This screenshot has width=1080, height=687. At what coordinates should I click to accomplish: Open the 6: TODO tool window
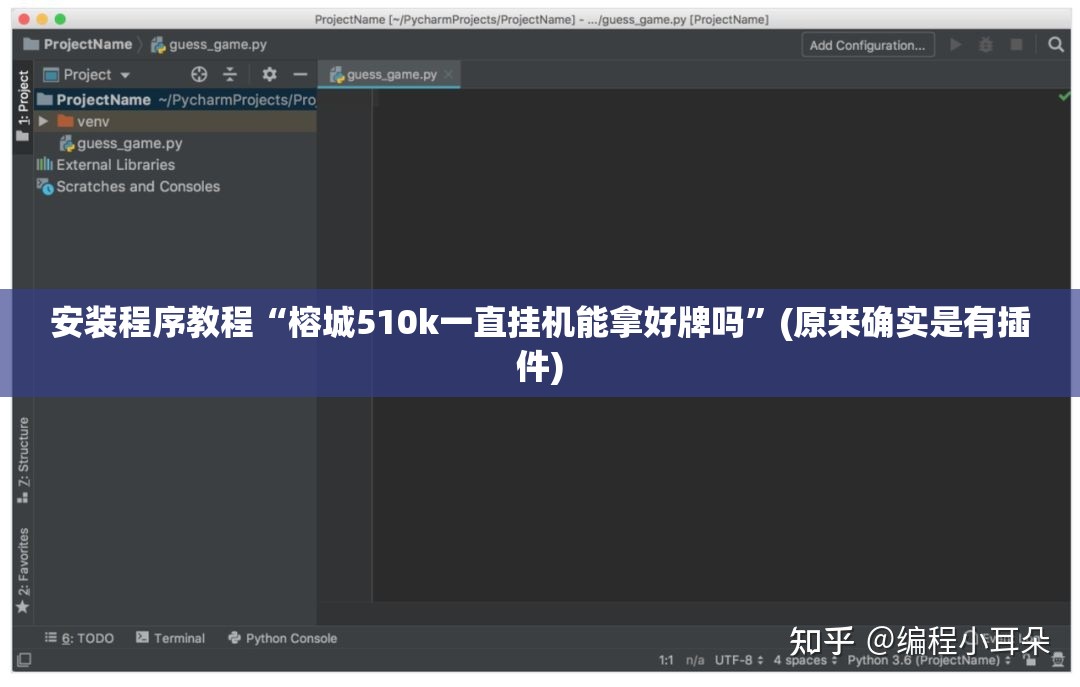(x=79, y=638)
